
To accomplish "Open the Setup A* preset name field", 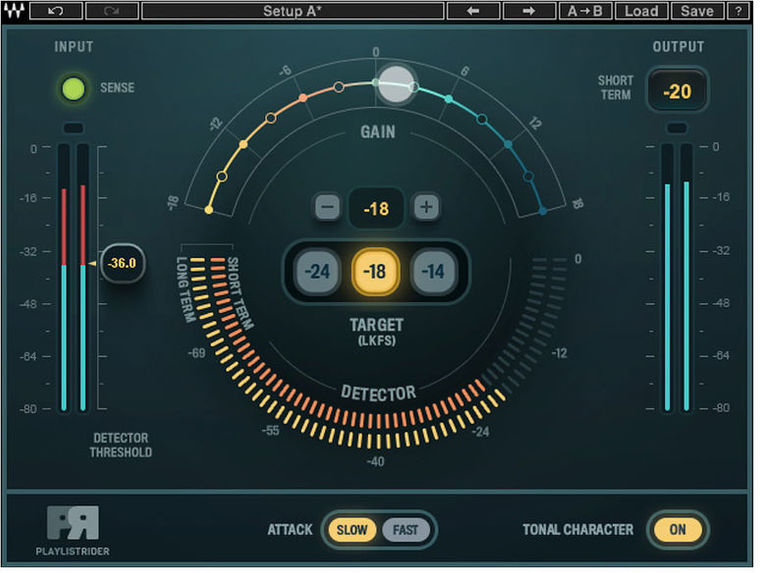I will point(292,11).
